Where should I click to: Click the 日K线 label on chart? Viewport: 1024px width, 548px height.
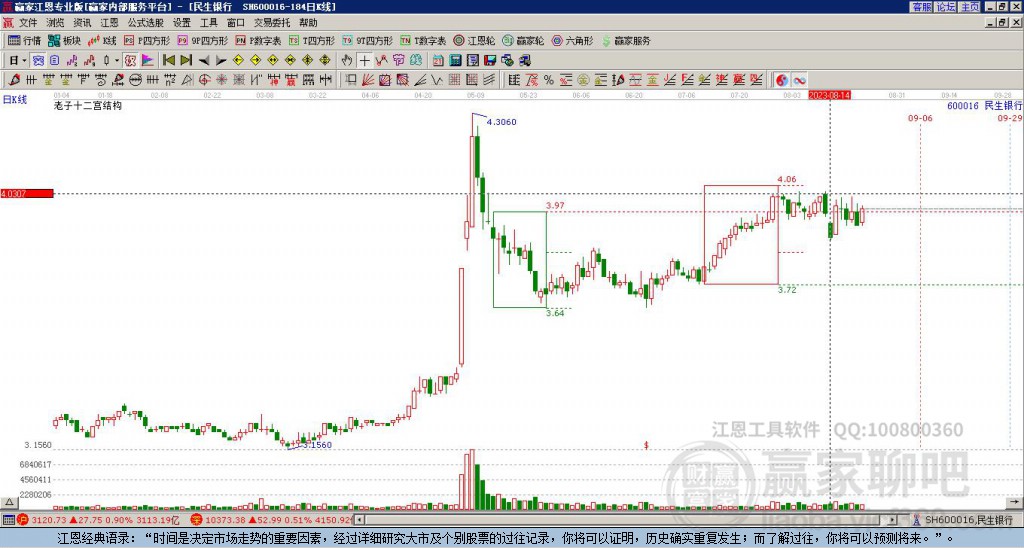point(15,100)
